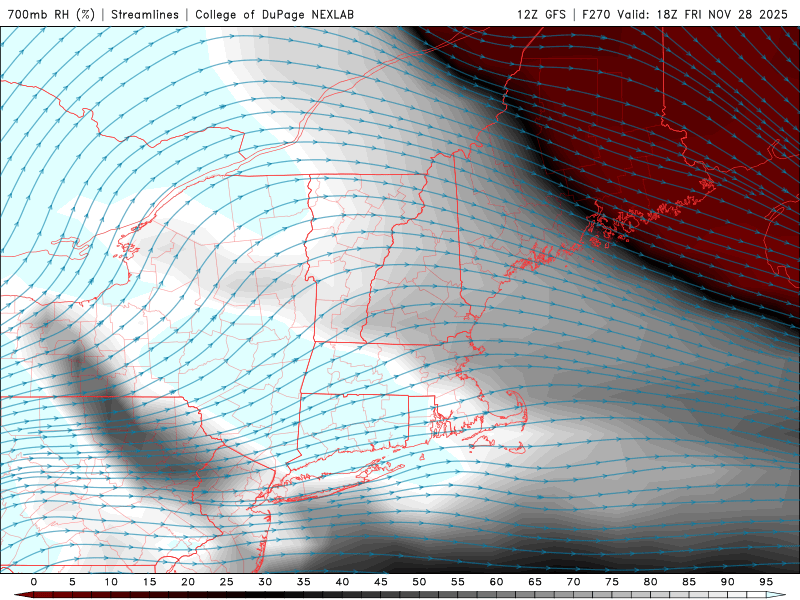Viewport: 800px width, 600px height.
Task: Click the 5 tick label on RH scale
Action: [x=72, y=582]
